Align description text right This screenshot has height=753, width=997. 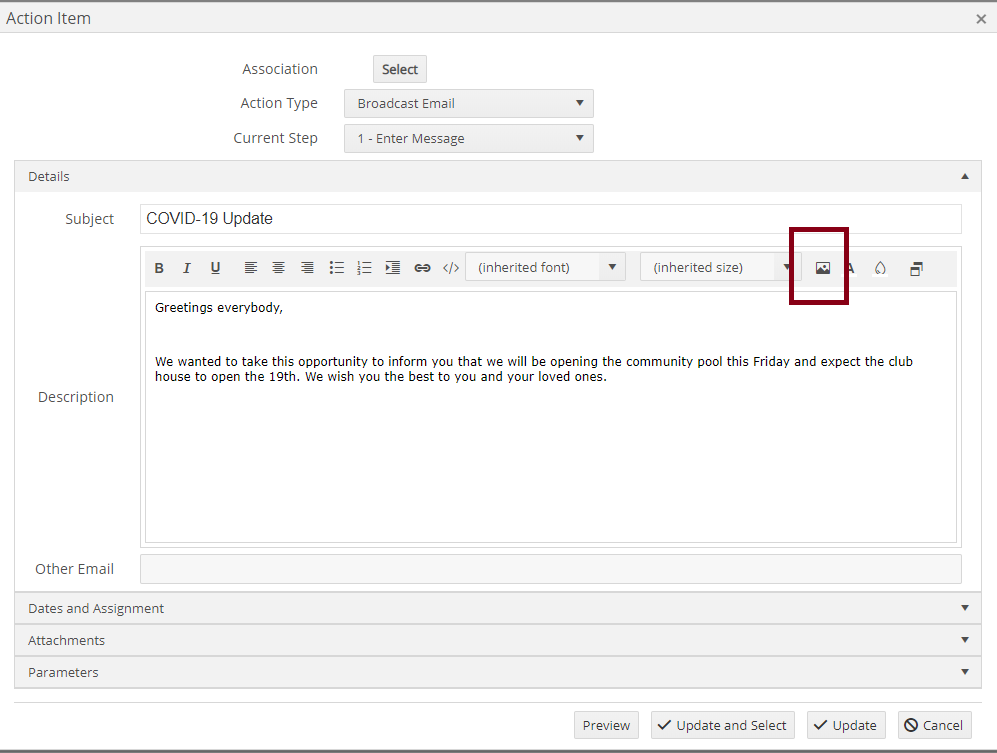(x=307, y=268)
